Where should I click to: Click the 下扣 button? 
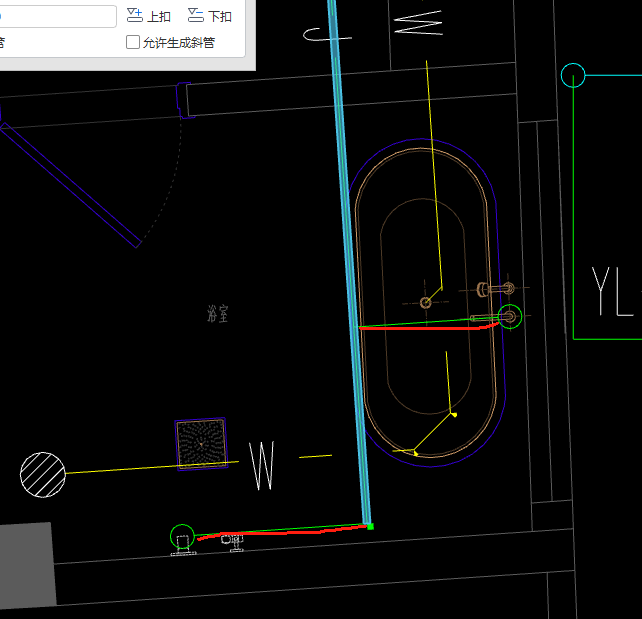(x=210, y=16)
